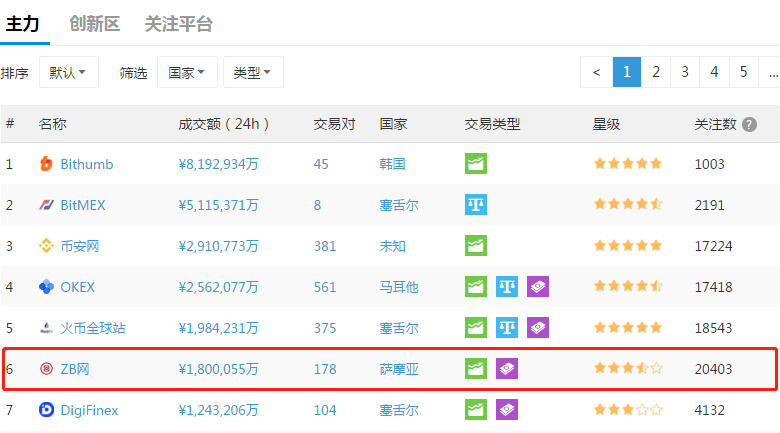This screenshot has width=780, height=433.
Task: Click the 关注数 column header
Action: [715, 124]
